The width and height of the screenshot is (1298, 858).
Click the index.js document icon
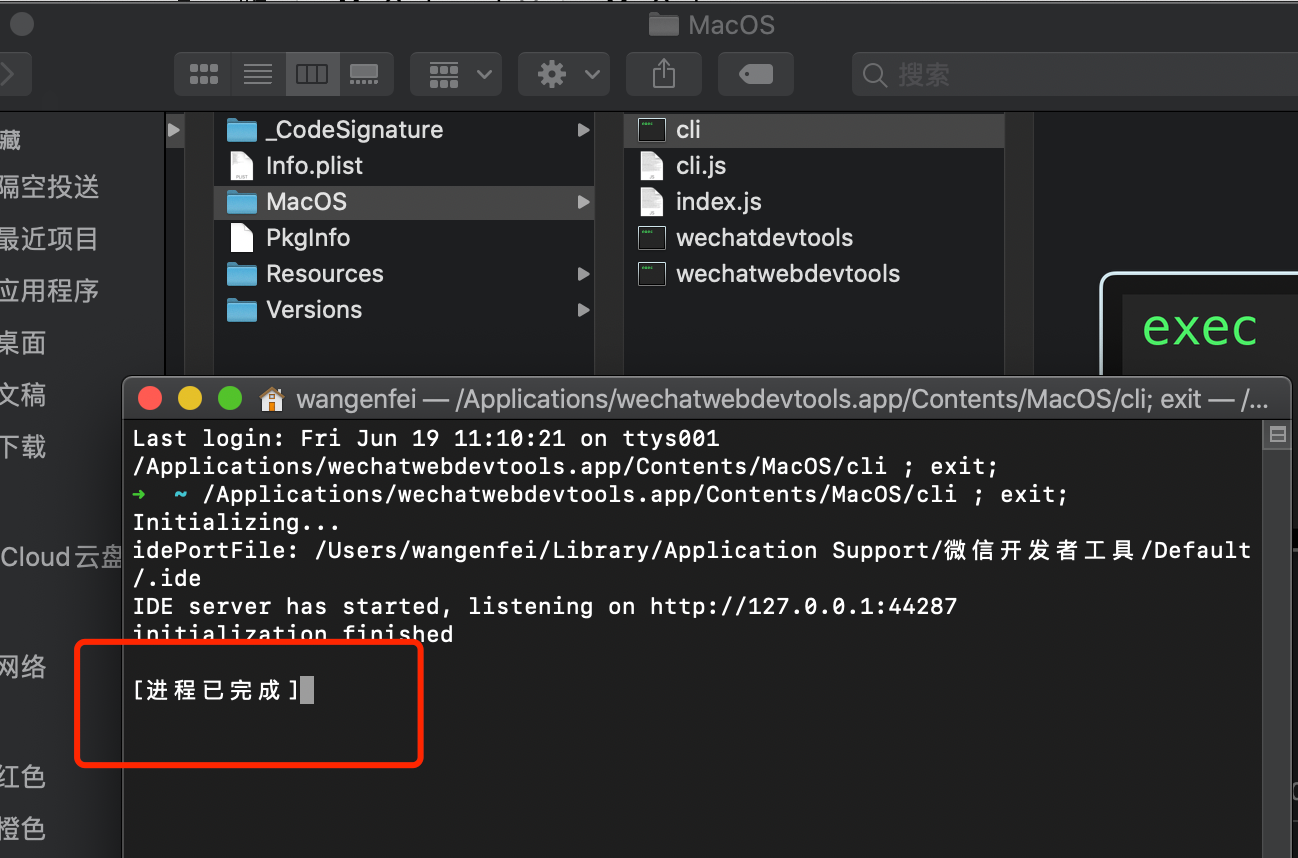pos(651,202)
